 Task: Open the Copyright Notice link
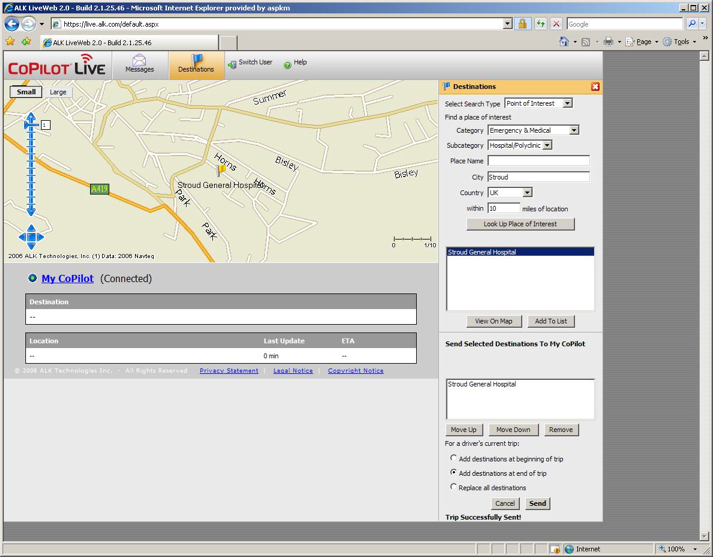[356, 371]
